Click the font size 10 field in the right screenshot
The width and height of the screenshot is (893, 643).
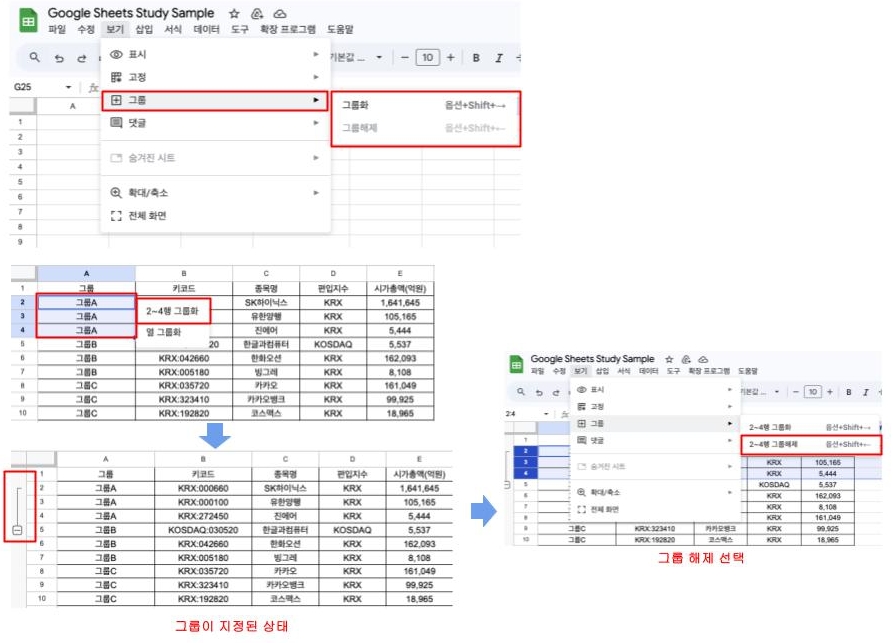[x=813, y=392]
